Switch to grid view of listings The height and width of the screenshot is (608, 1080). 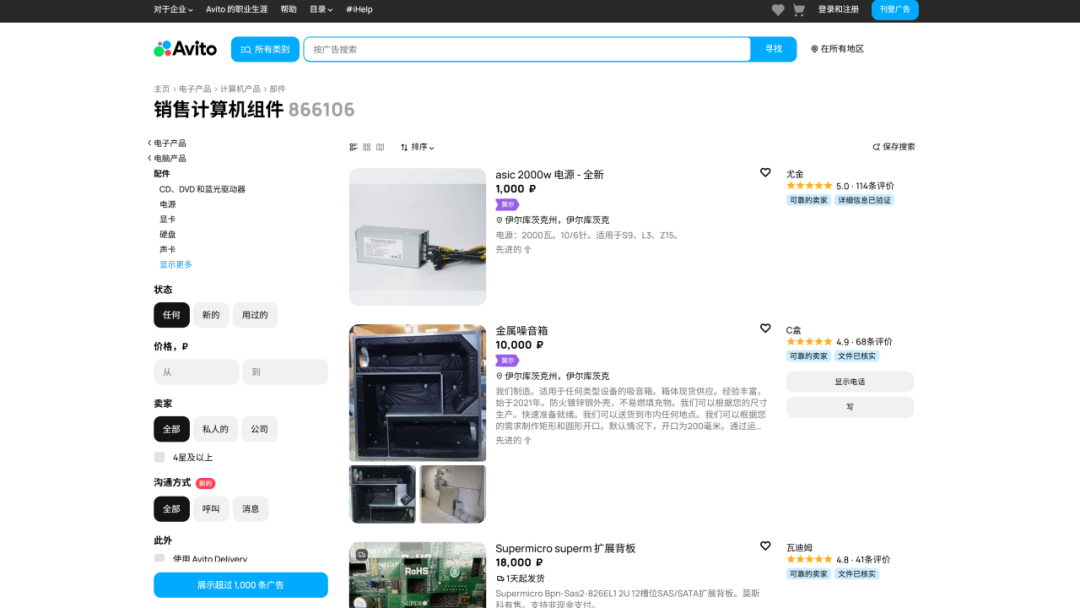tap(367, 146)
